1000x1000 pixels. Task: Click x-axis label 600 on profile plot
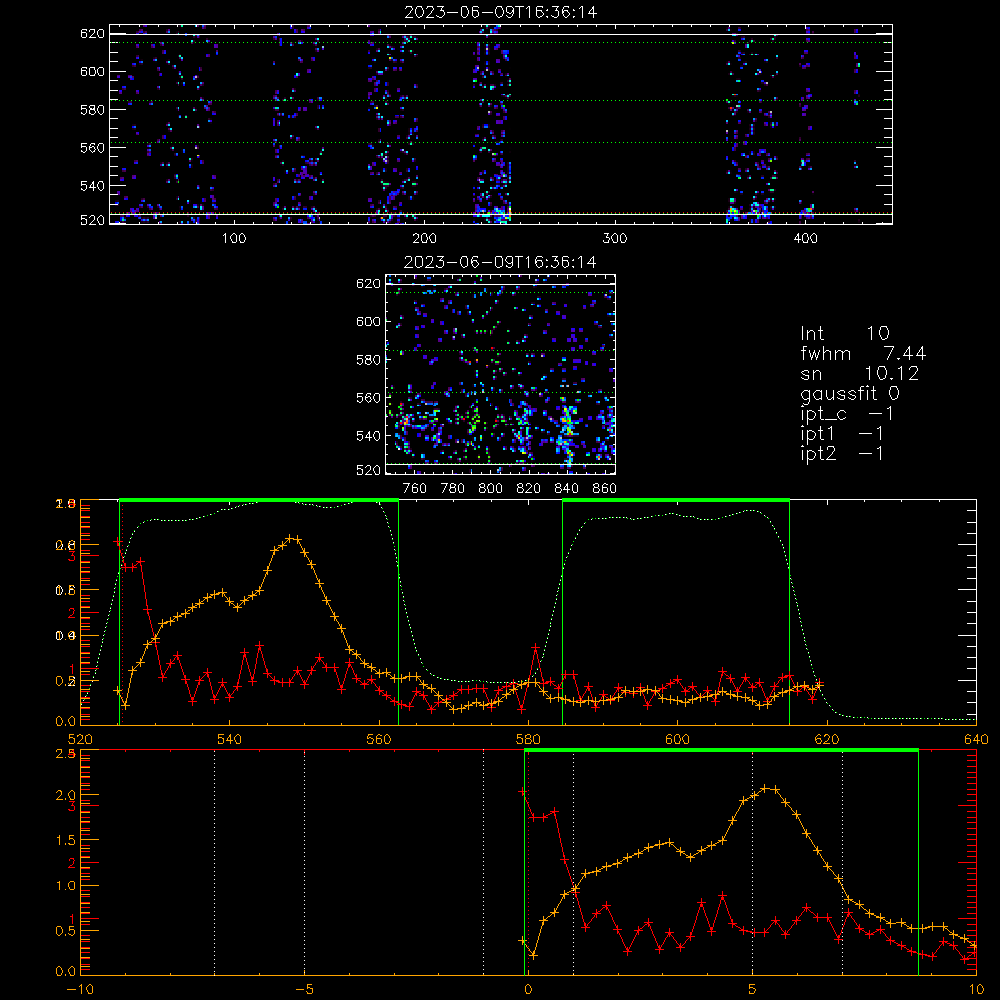point(677,739)
